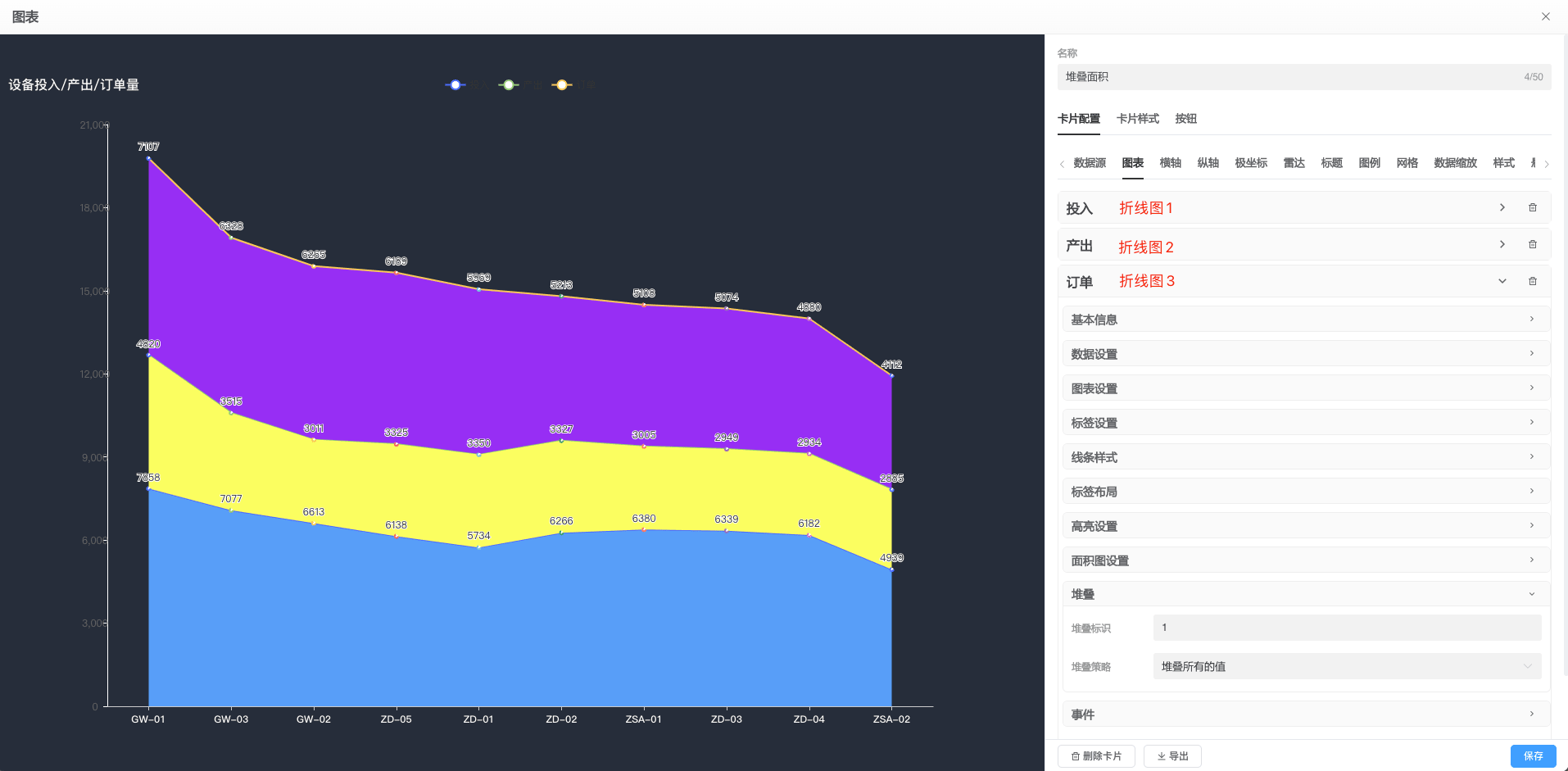Delete the 产出 line series via its trash icon
The height and width of the screenshot is (771, 1568).
pyautogui.click(x=1533, y=244)
